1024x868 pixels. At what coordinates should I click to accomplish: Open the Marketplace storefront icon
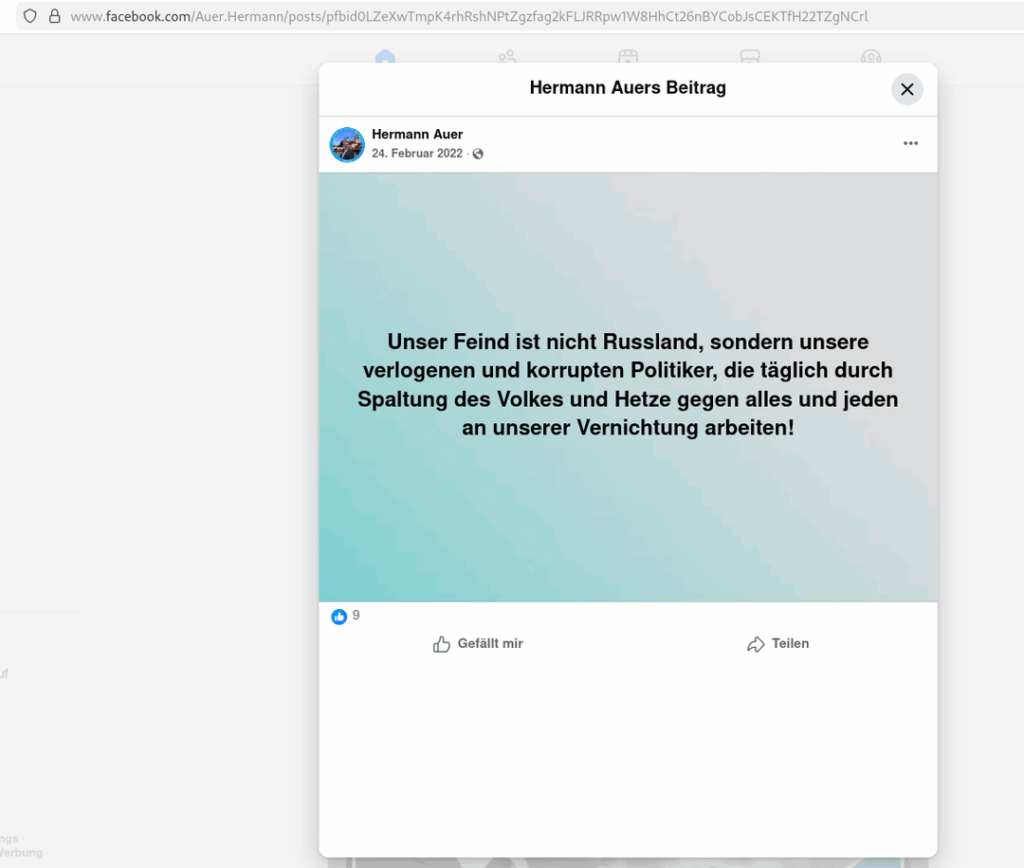click(x=749, y=57)
